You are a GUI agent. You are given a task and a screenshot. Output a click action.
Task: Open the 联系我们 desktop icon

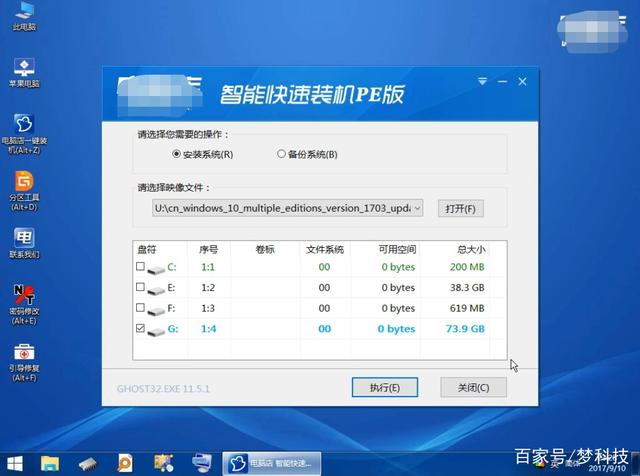click(24, 243)
